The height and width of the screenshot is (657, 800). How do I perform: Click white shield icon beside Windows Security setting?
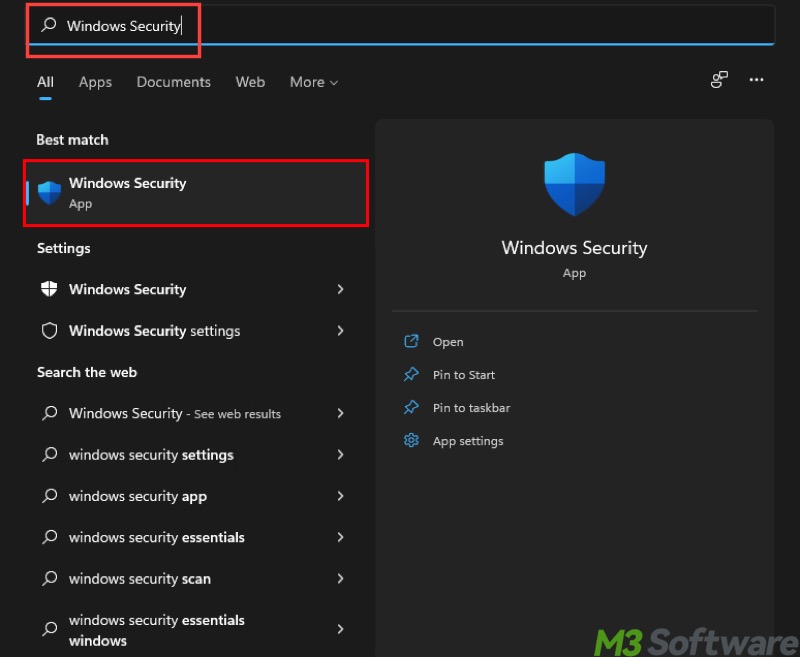tap(49, 289)
